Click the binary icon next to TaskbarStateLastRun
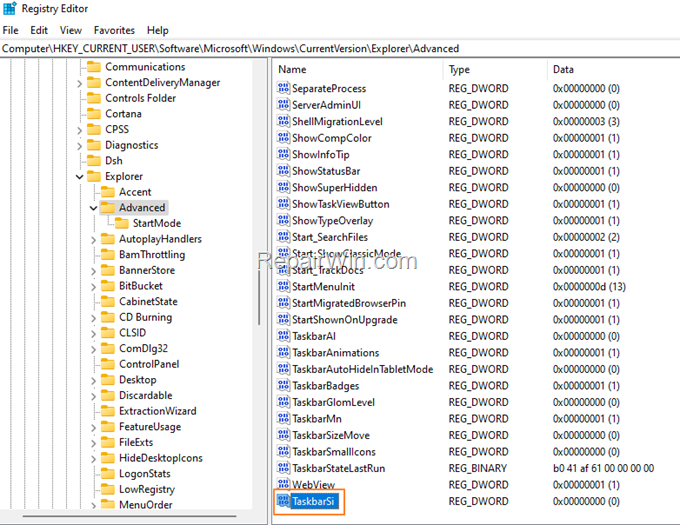 (283, 468)
